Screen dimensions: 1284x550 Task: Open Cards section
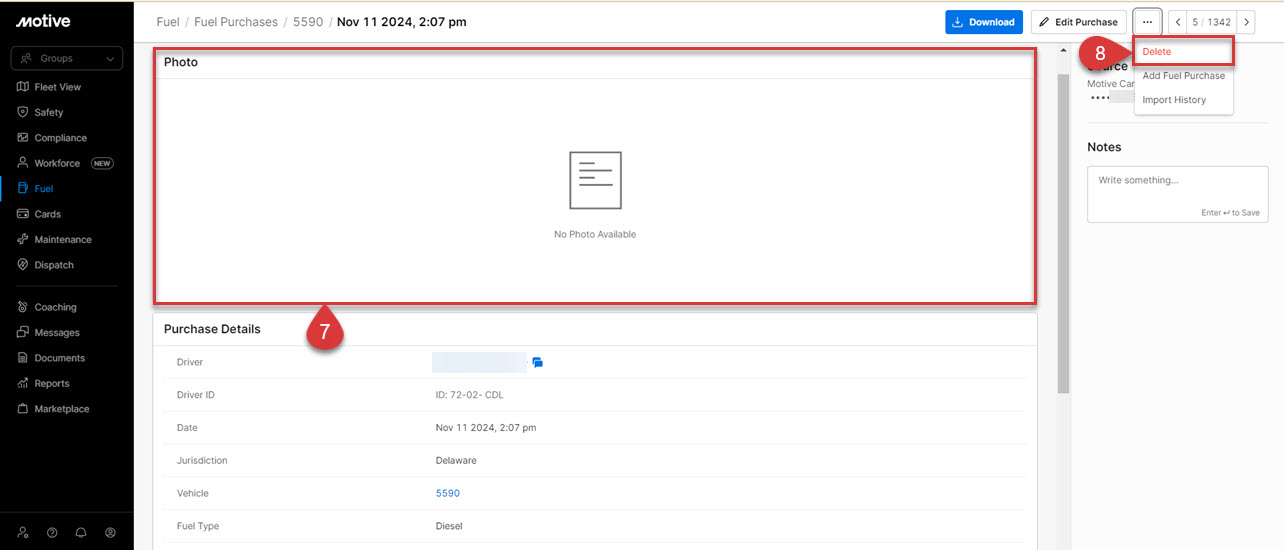point(48,214)
